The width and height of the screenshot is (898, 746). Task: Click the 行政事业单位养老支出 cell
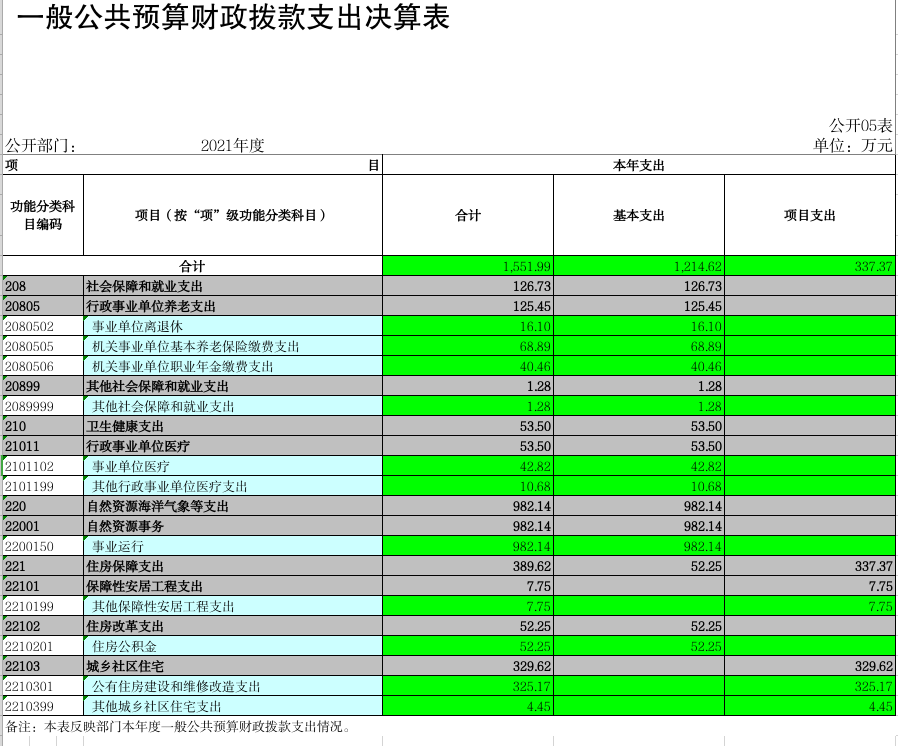coord(233,306)
